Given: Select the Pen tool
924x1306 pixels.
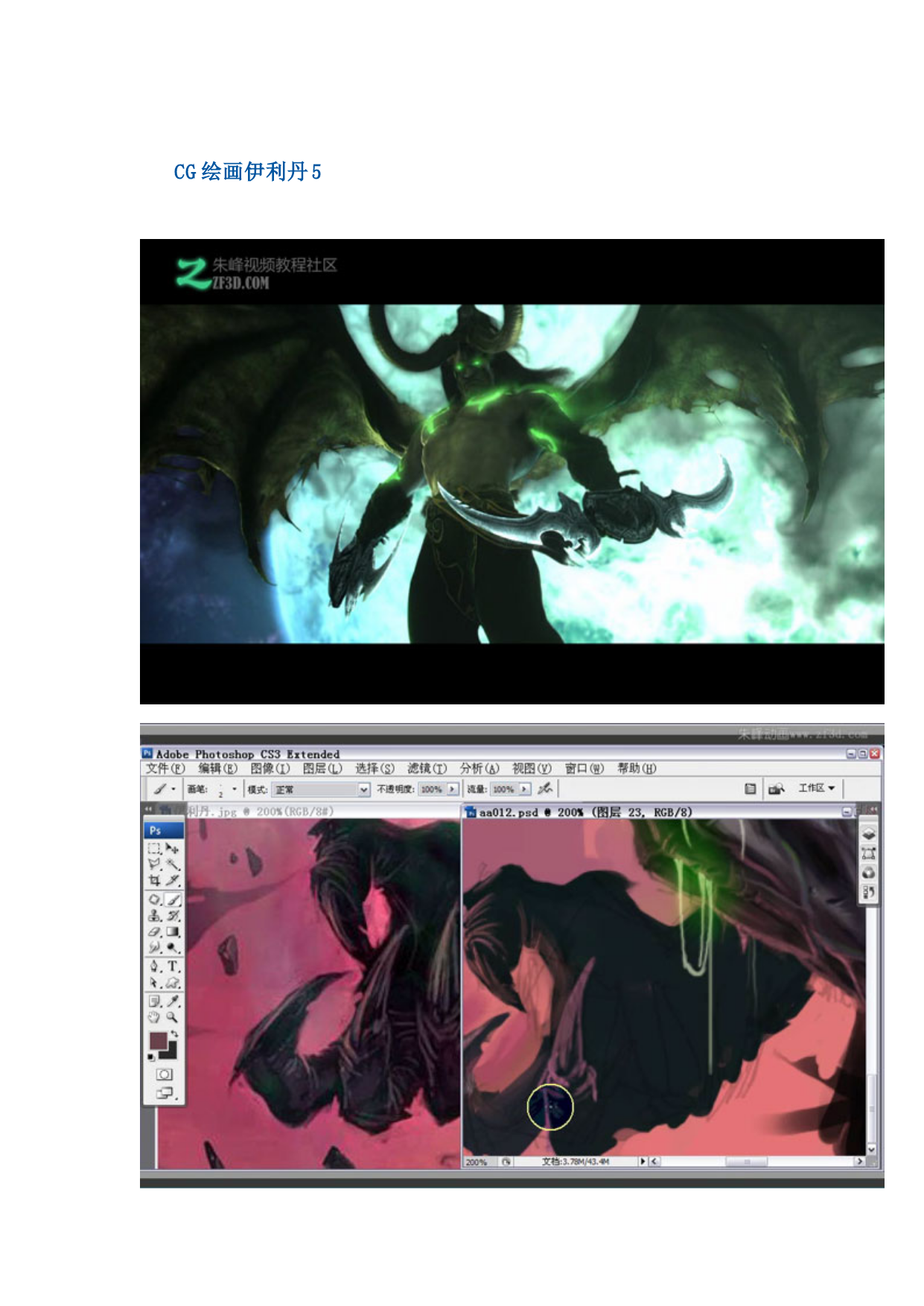Looking at the screenshot, I should [154, 966].
